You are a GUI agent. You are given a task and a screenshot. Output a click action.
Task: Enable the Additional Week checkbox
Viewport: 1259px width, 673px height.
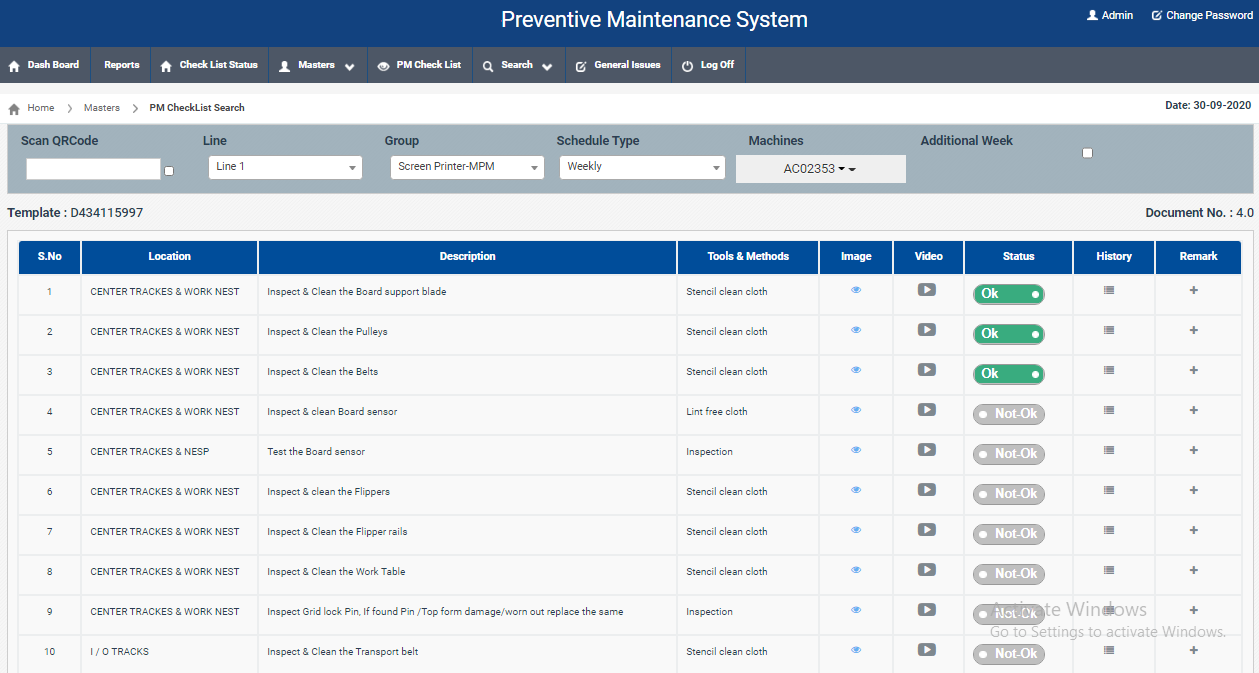point(1088,153)
